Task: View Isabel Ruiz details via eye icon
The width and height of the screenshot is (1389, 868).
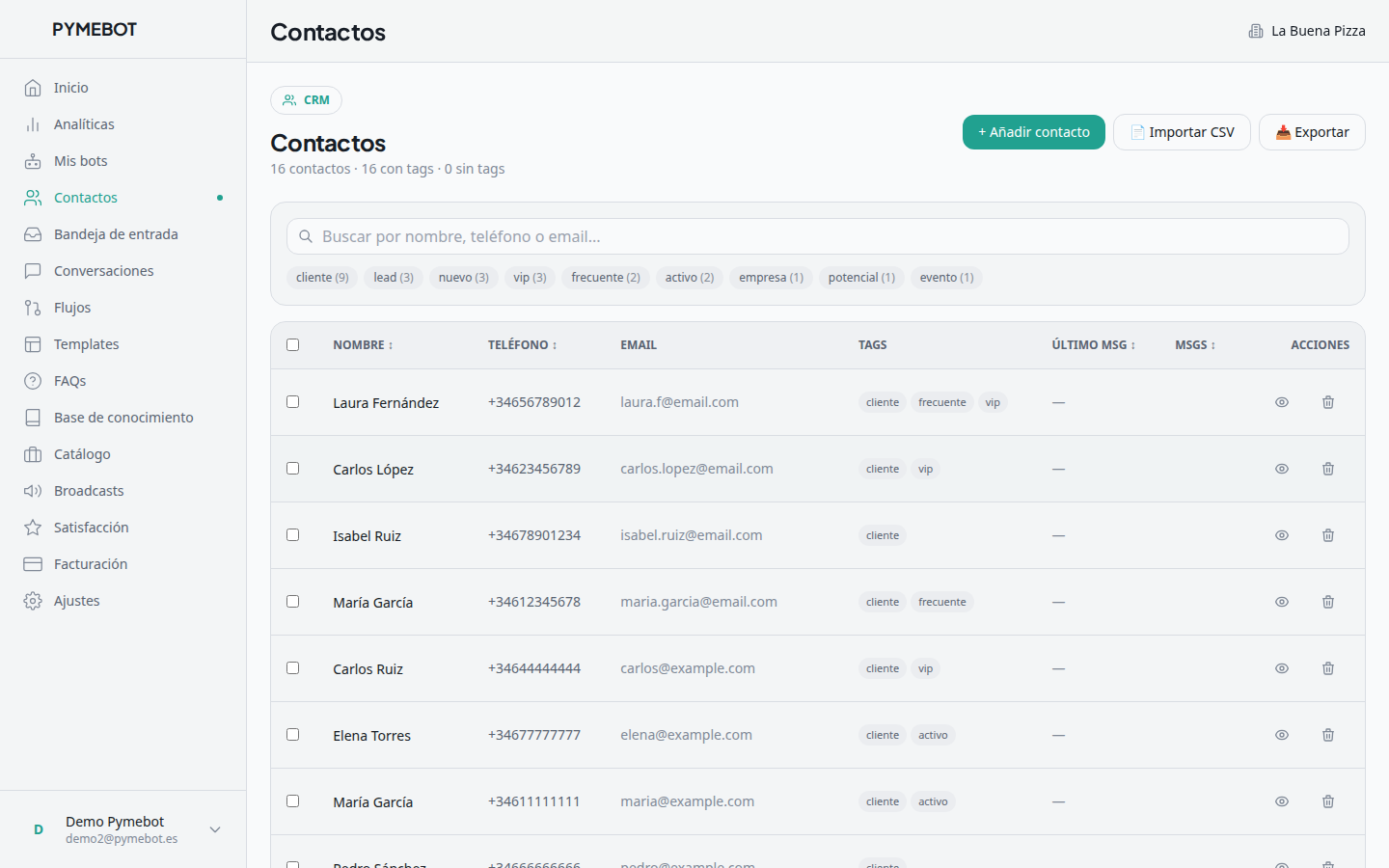Action: coord(1281,535)
